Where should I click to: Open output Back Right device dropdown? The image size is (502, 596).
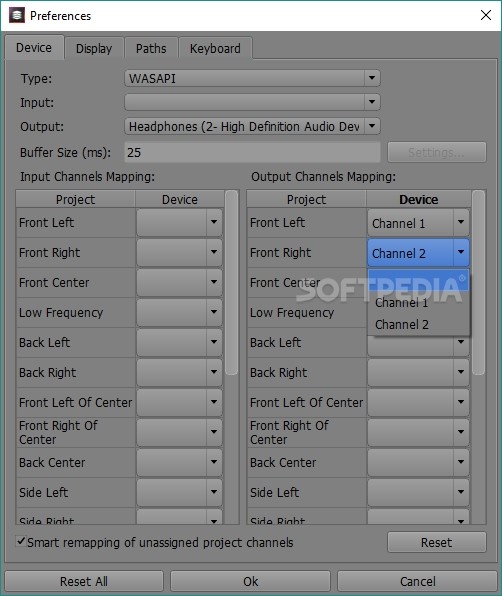click(418, 372)
